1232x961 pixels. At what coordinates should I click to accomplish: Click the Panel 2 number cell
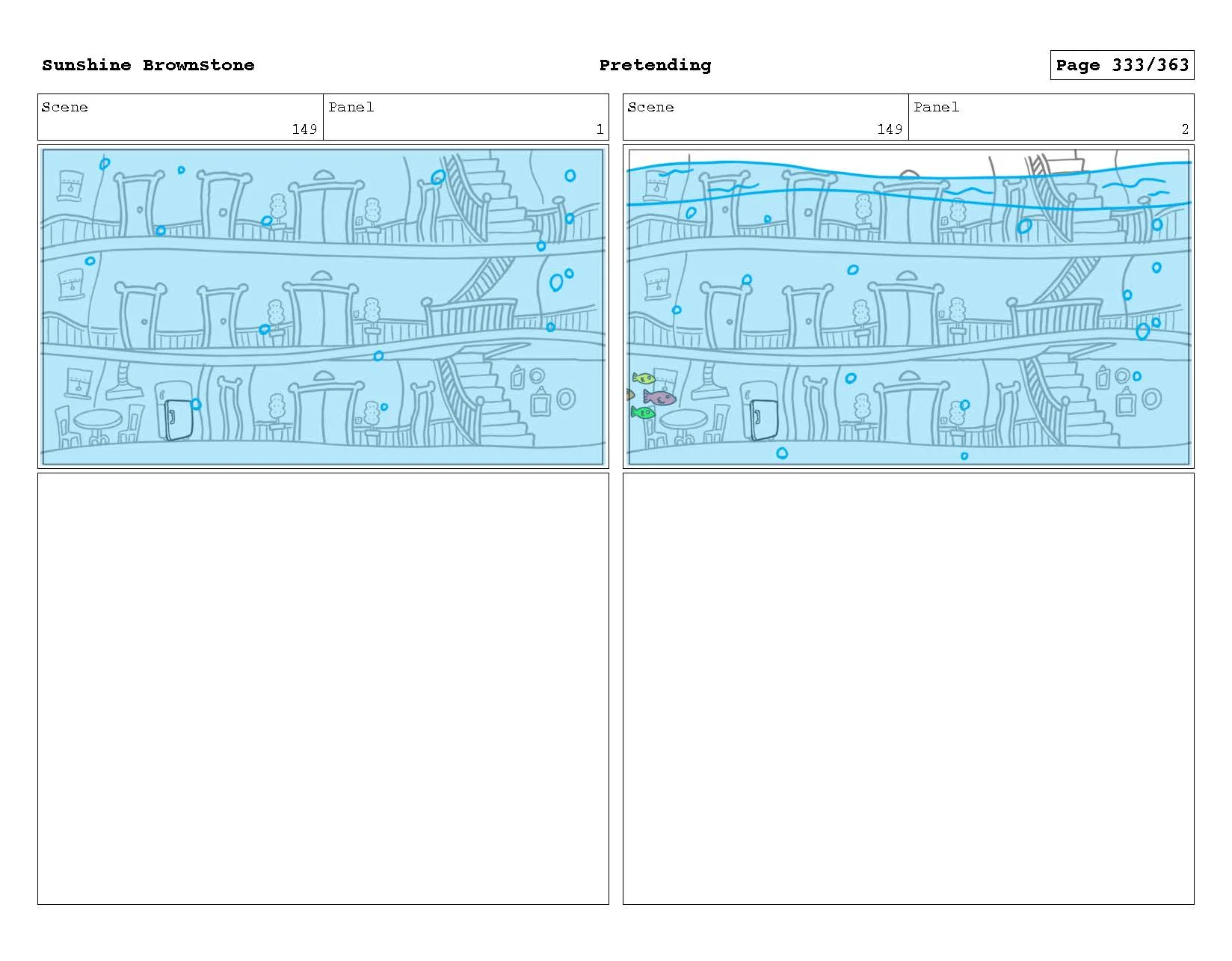coord(1051,117)
